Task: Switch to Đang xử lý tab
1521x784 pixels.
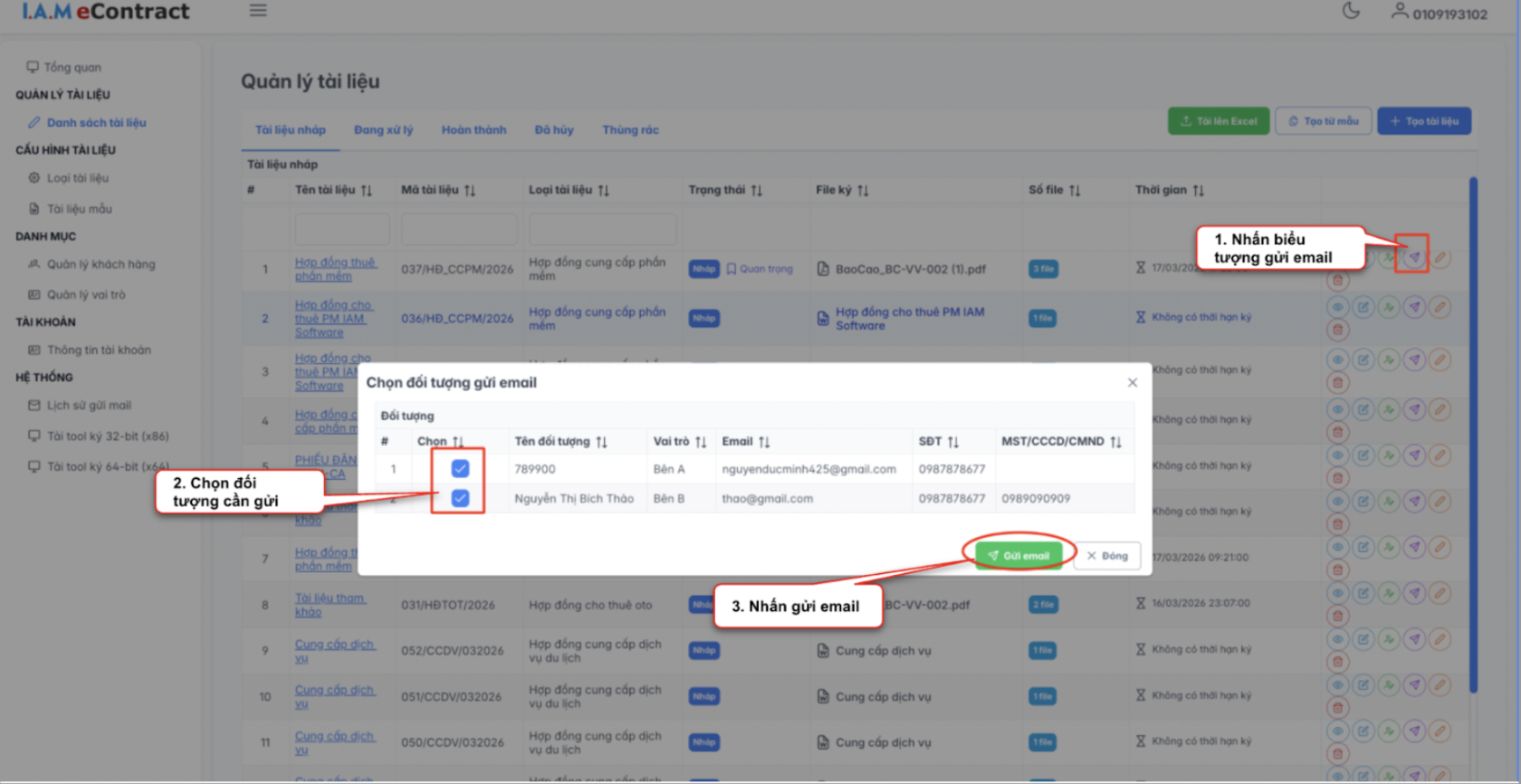Action: pyautogui.click(x=383, y=130)
